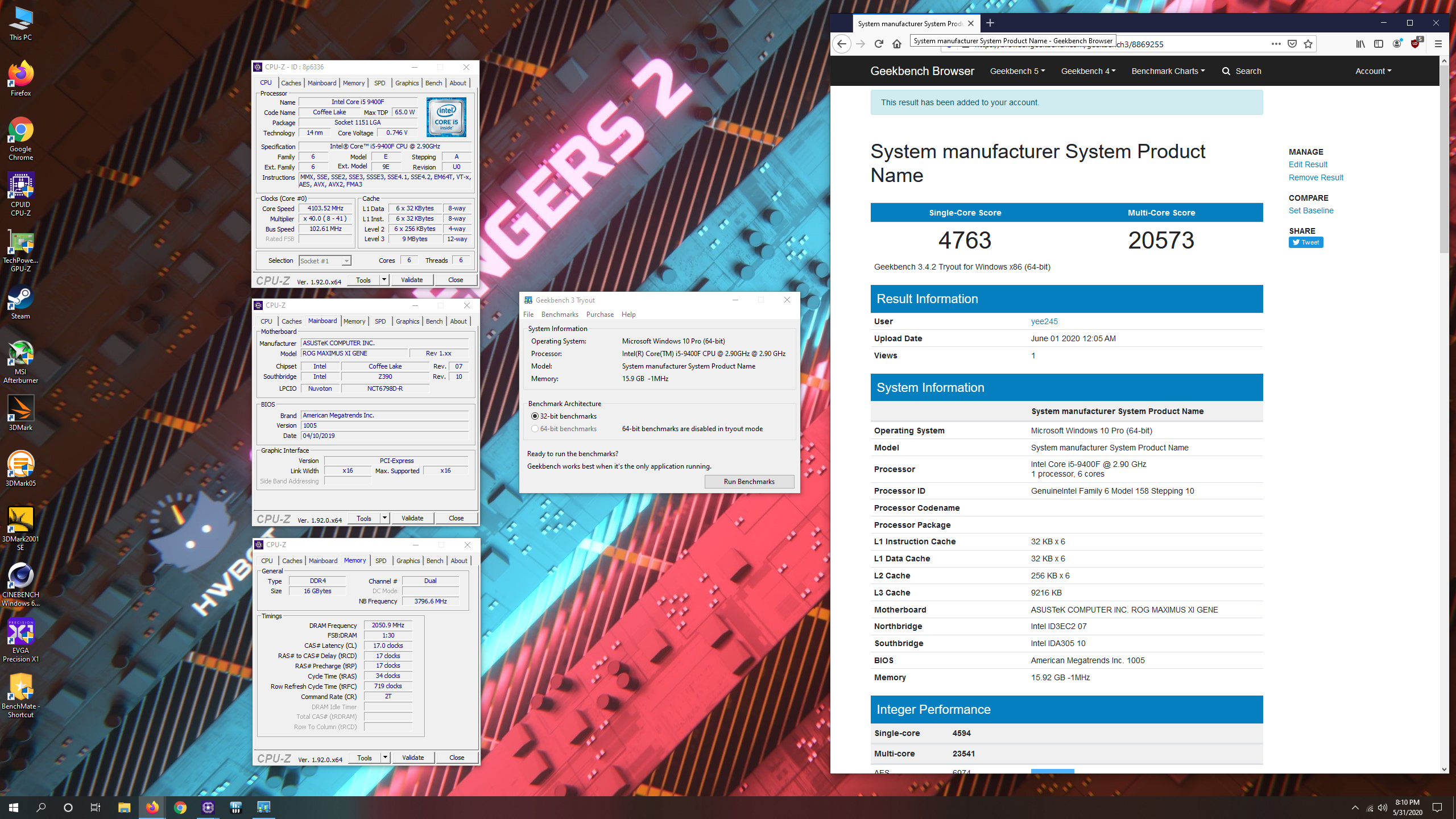
Task: Click Tweet share button
Action: (1306, 242)
